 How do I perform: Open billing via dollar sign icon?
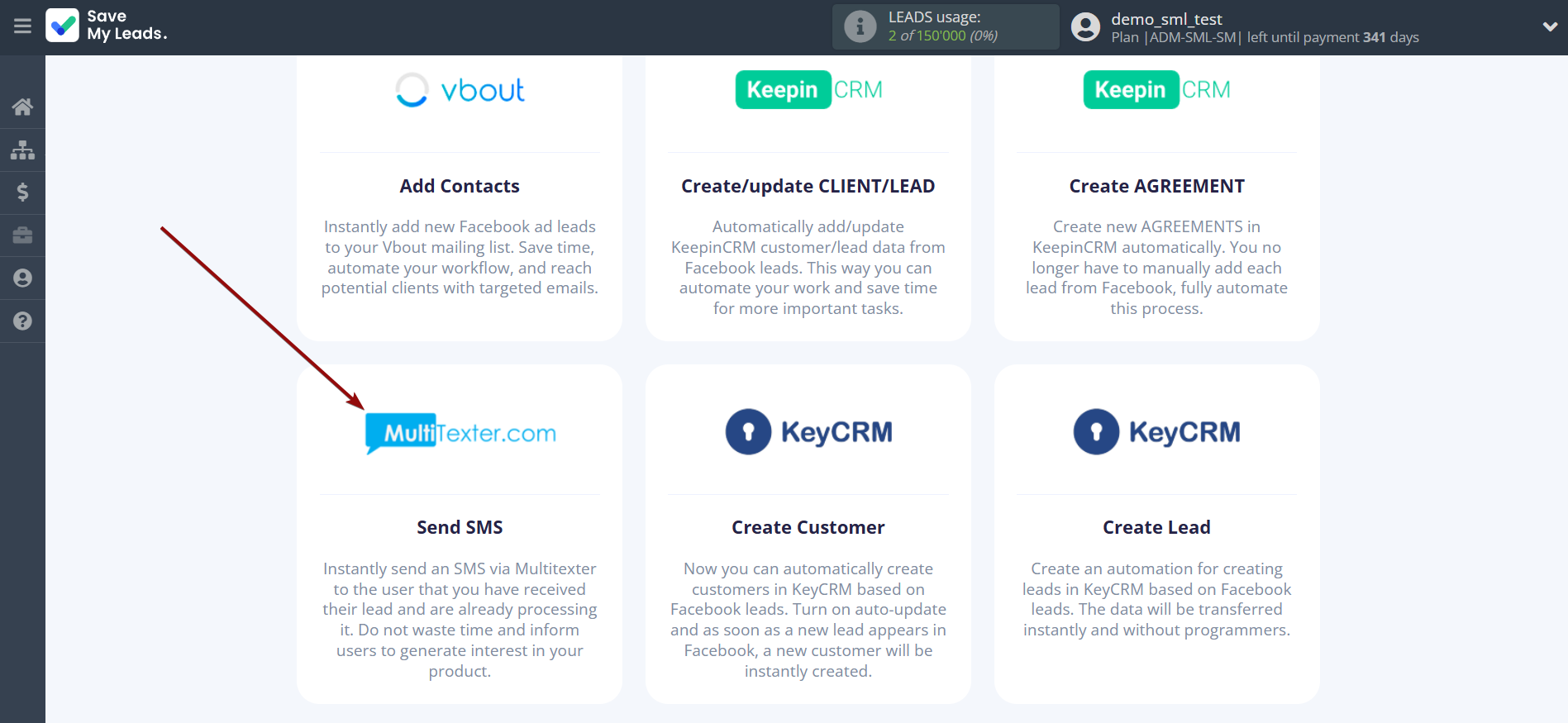point(22,193)
